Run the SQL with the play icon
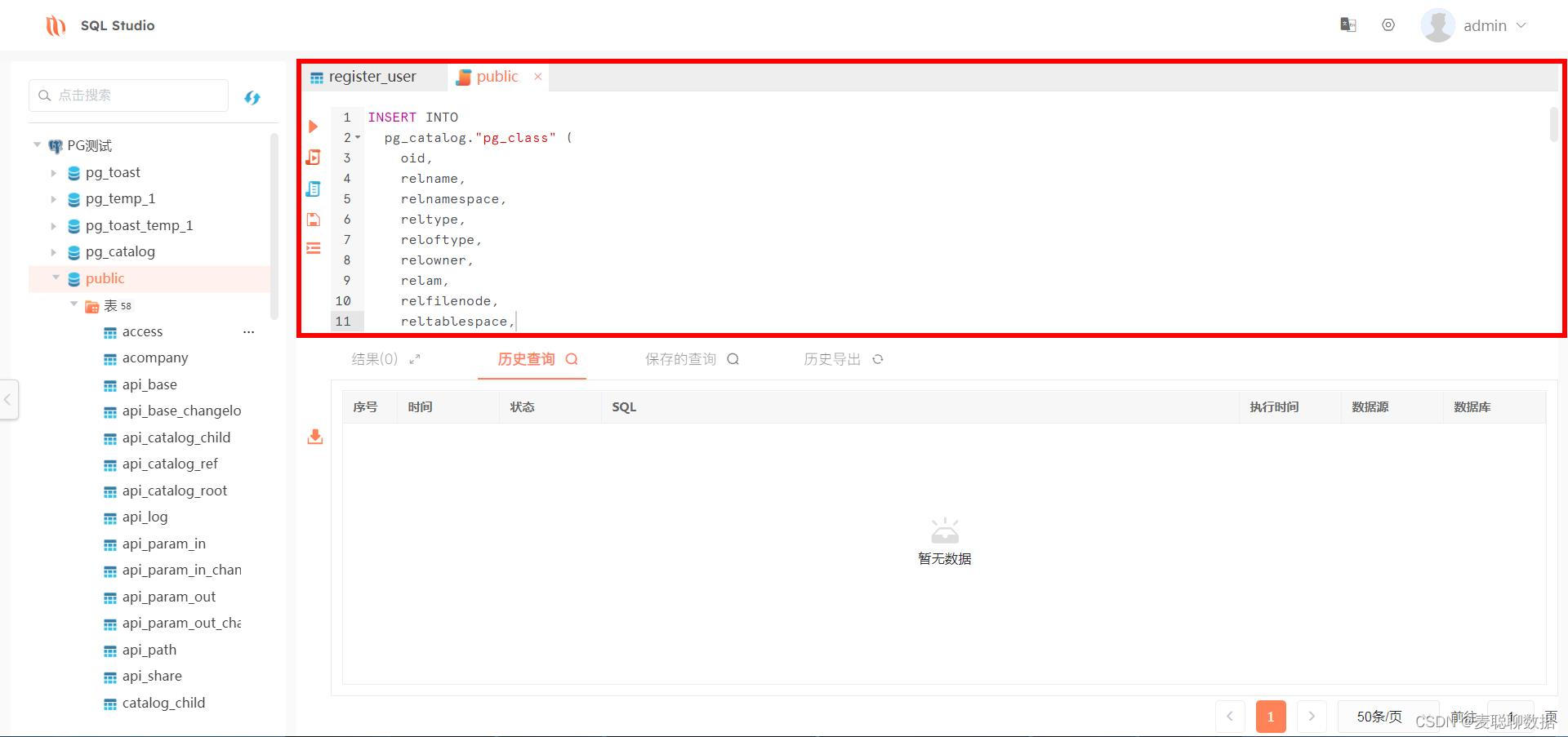Viewport: 1568px width, 737px height. [313, 127]
